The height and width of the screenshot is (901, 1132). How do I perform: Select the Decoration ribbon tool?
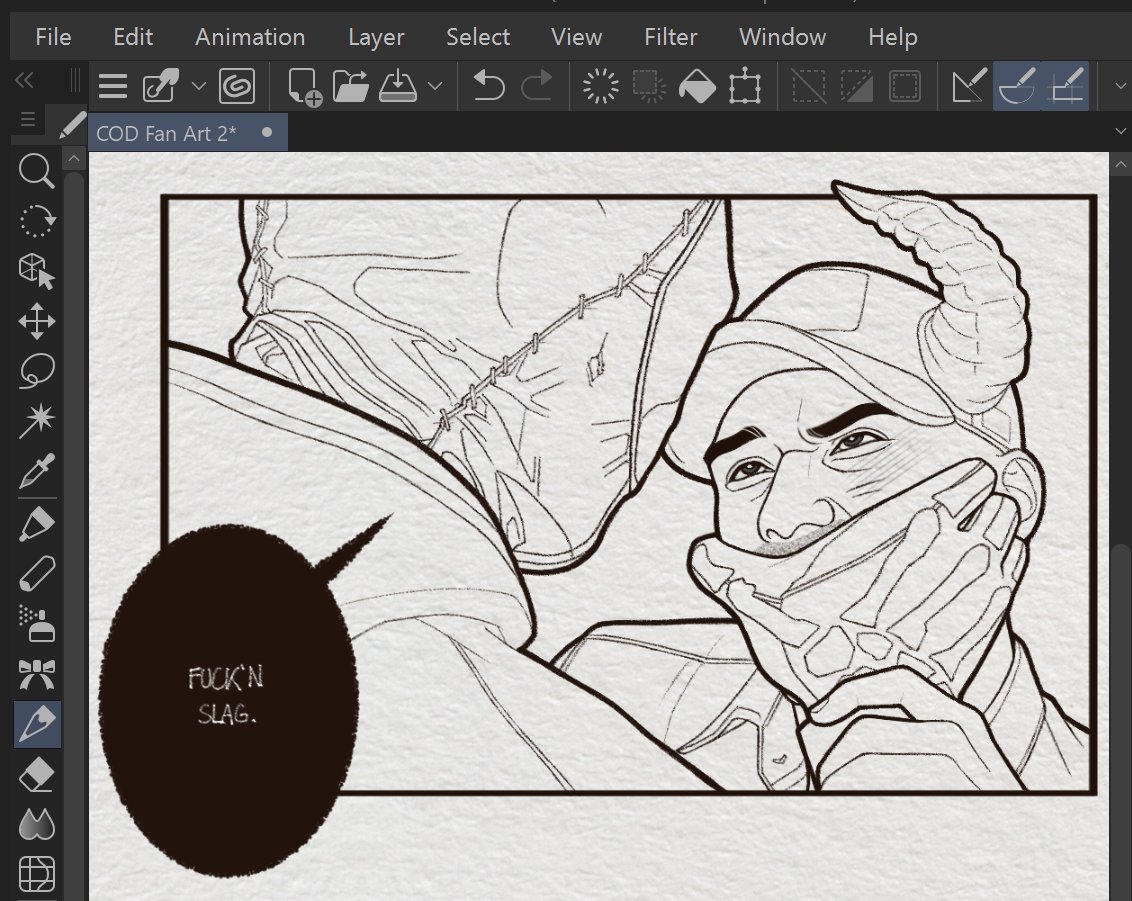click(x=37, y=674)
